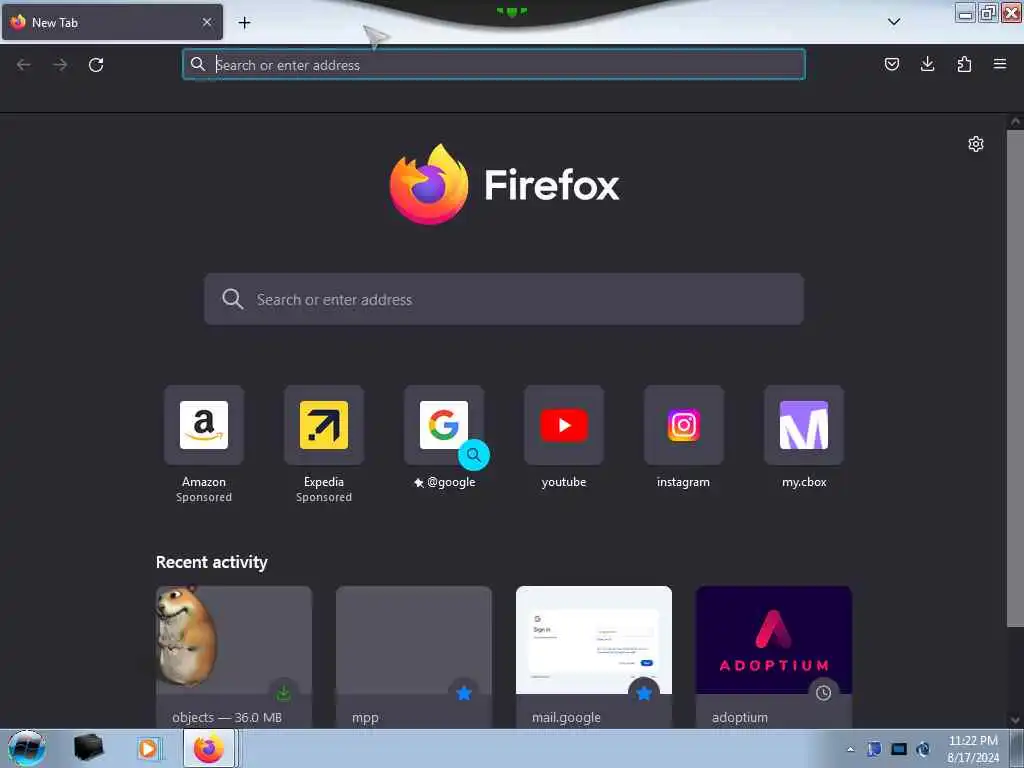Open the black box taskbar application
The width and height of the screenshot is (1024, 768).
[x=88, y=748]
